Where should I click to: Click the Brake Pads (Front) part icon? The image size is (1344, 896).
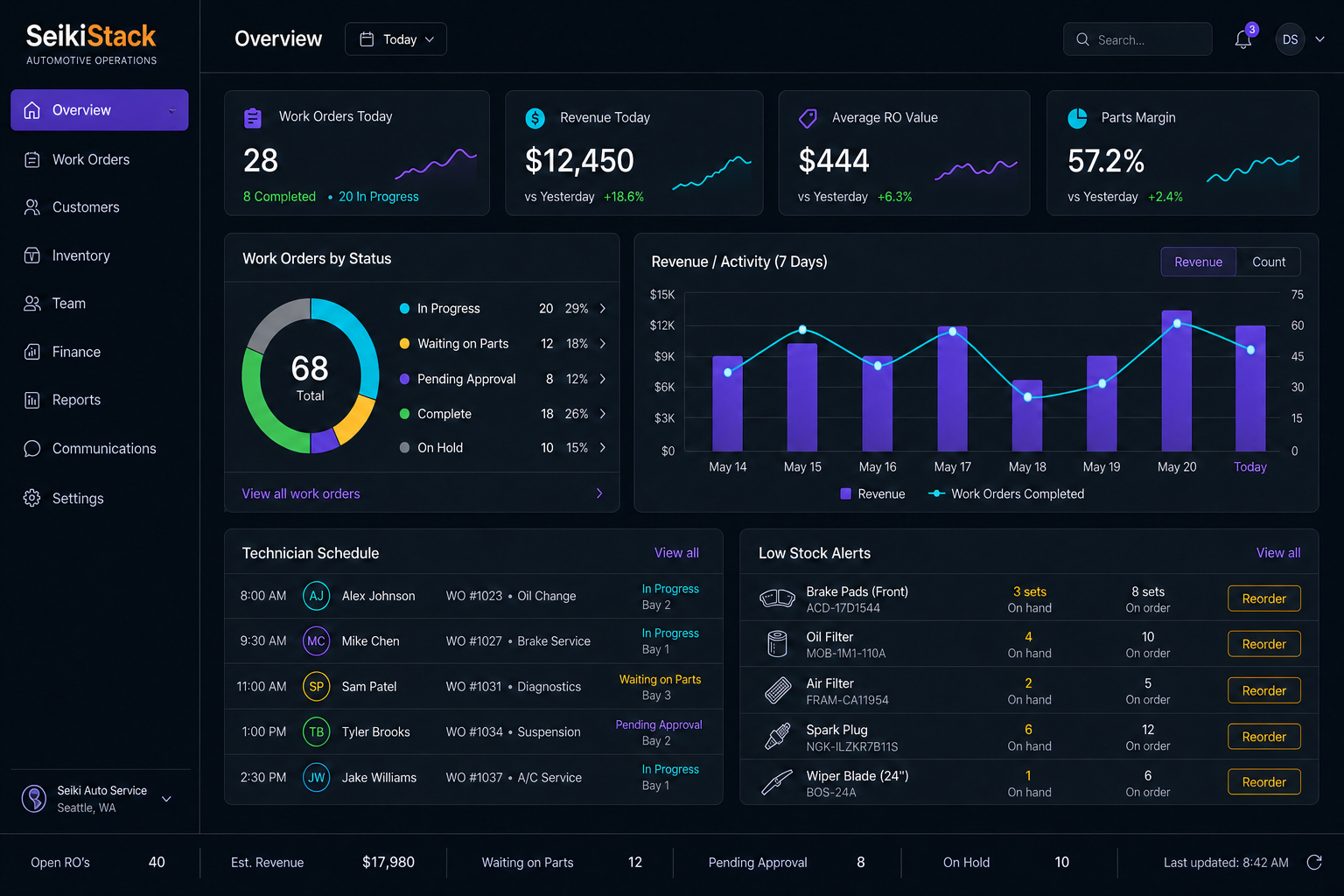tap(777, 598)
